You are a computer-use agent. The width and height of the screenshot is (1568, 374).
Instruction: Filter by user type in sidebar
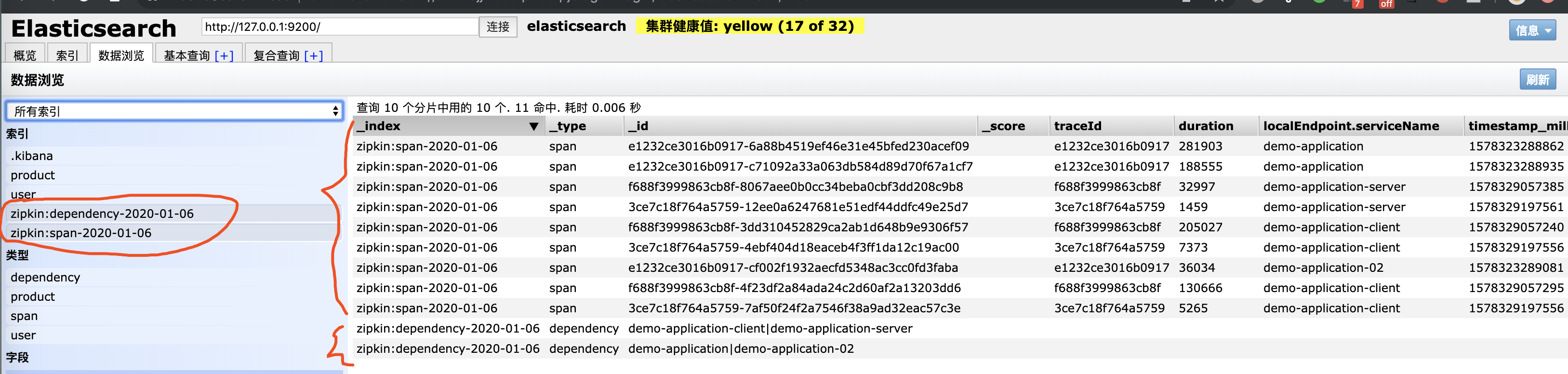tap(173, 335)
